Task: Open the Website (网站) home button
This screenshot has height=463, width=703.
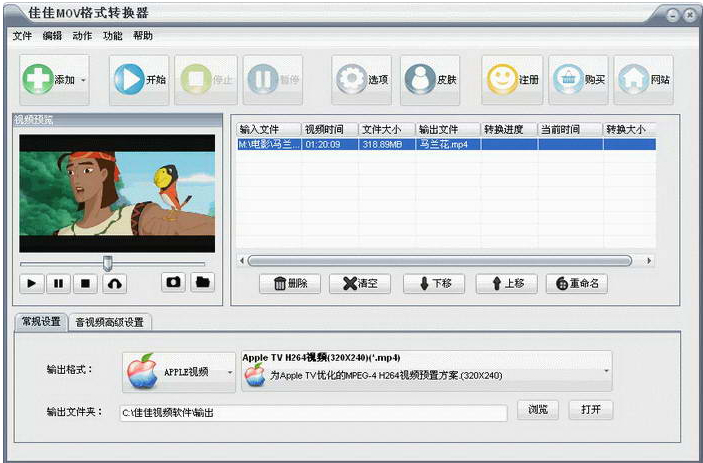Action: 643,80
